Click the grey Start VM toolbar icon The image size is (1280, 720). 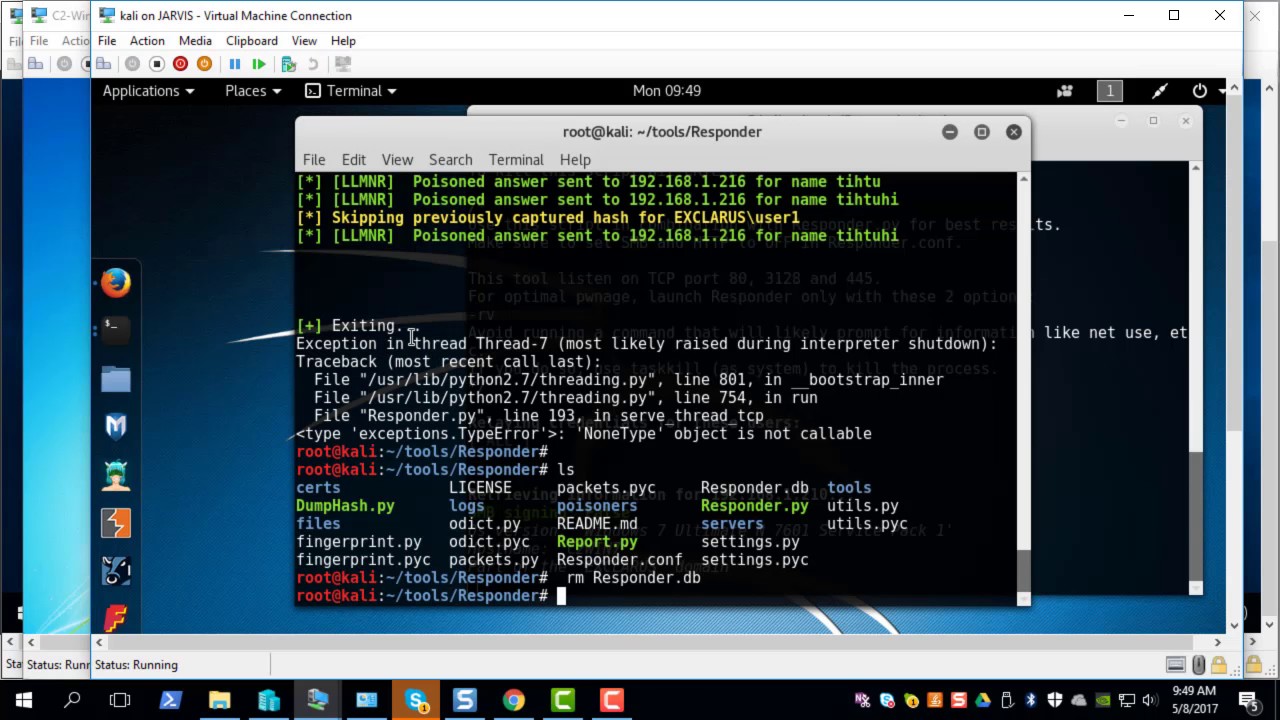[x=132, y=64]
